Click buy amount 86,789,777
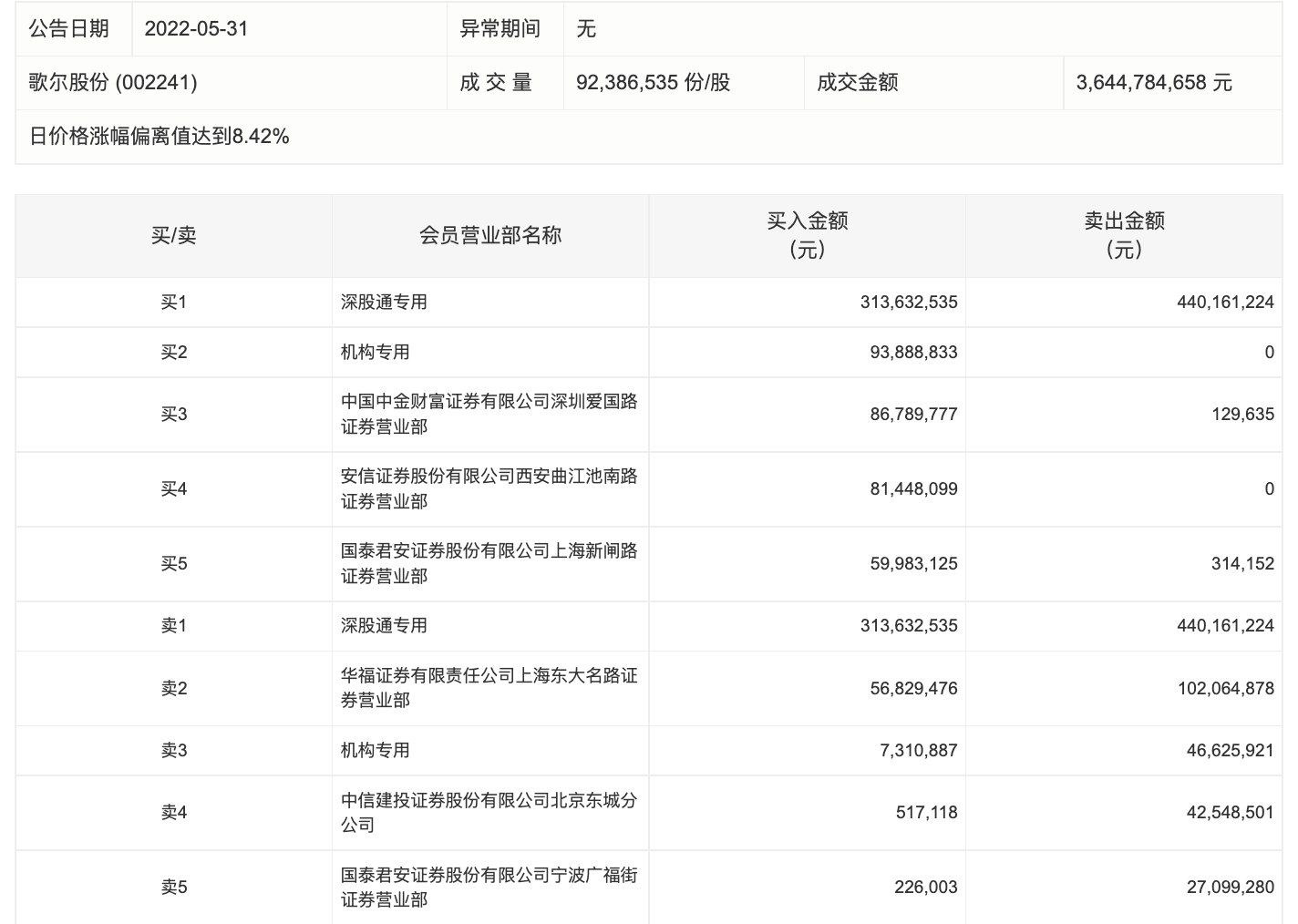The height and width of the screenshot is (924, 1298). pos(913,414)
